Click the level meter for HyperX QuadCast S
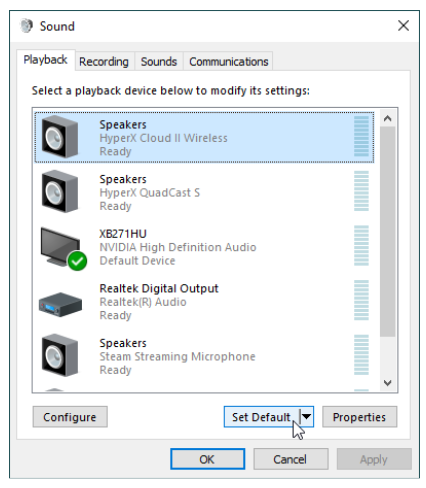Image resolution: width=426 pixels, height=488 pixels. 361,191
